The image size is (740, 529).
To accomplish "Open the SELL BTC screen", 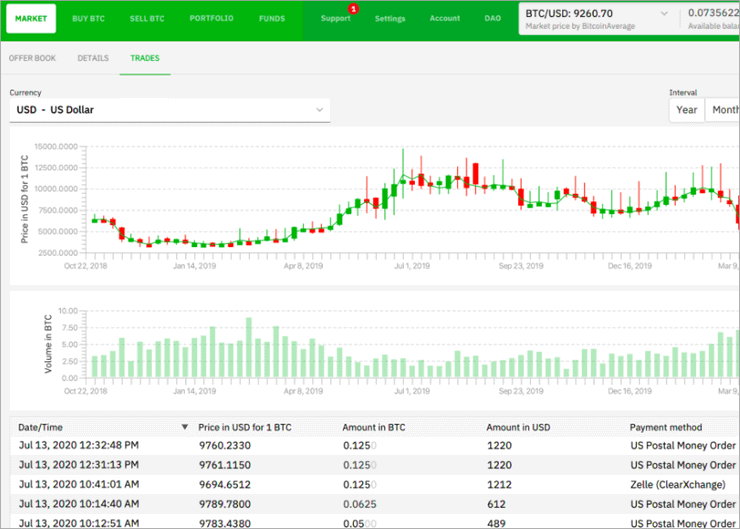I will [147, 19].
